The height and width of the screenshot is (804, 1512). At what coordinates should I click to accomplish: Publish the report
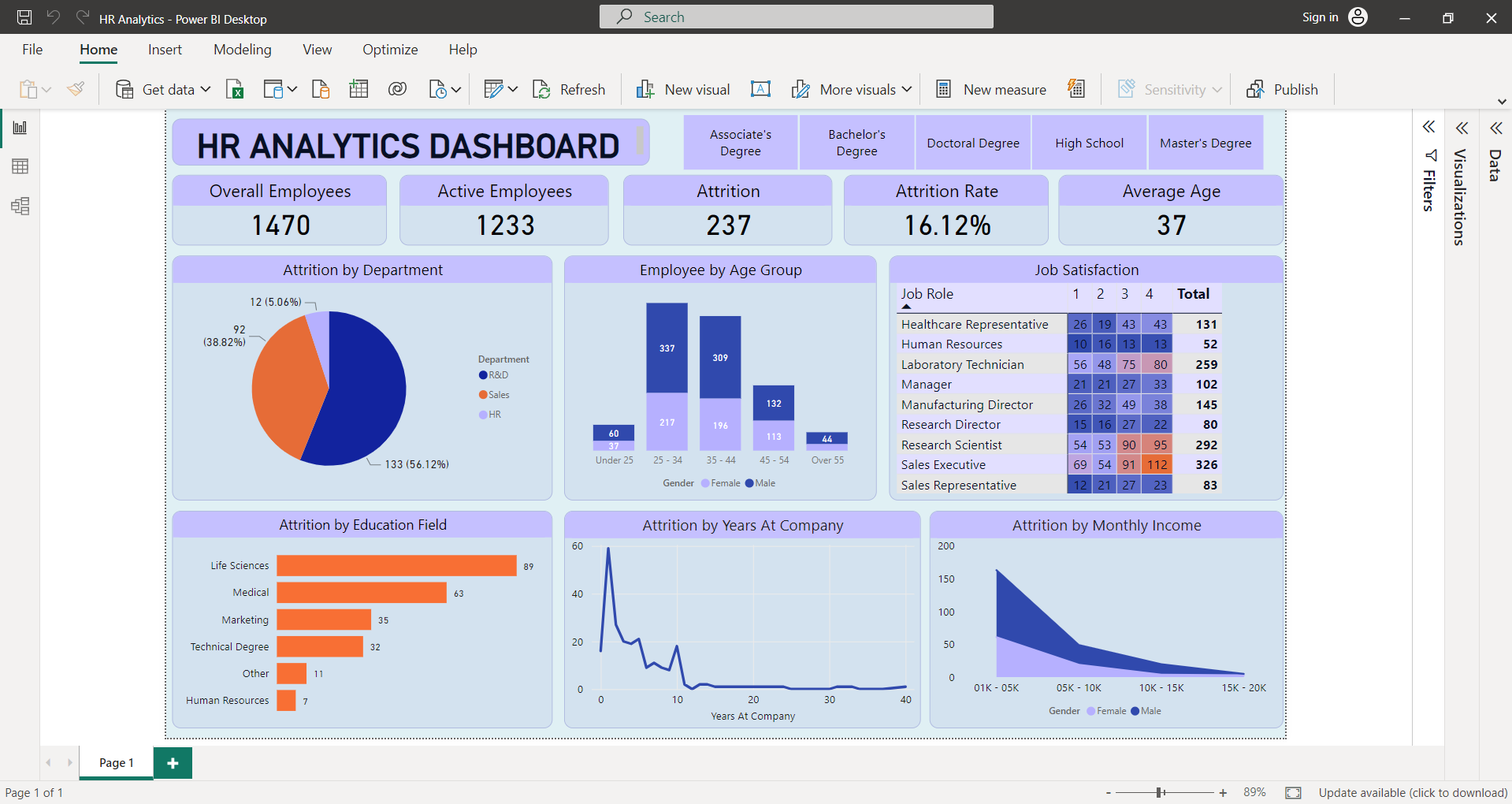pos(1283,89)
